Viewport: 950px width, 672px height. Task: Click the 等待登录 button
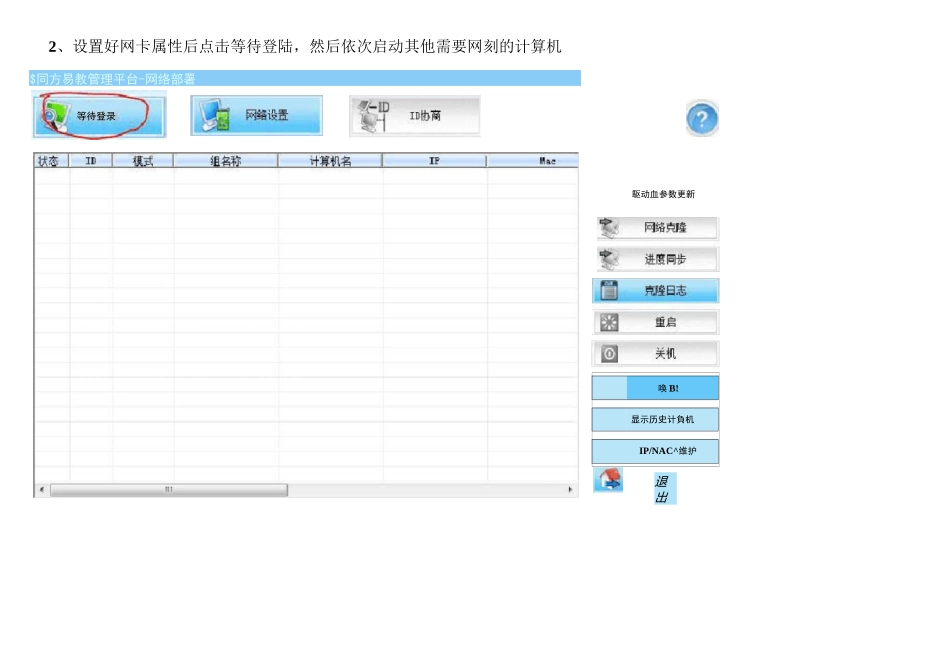[99, 115]
